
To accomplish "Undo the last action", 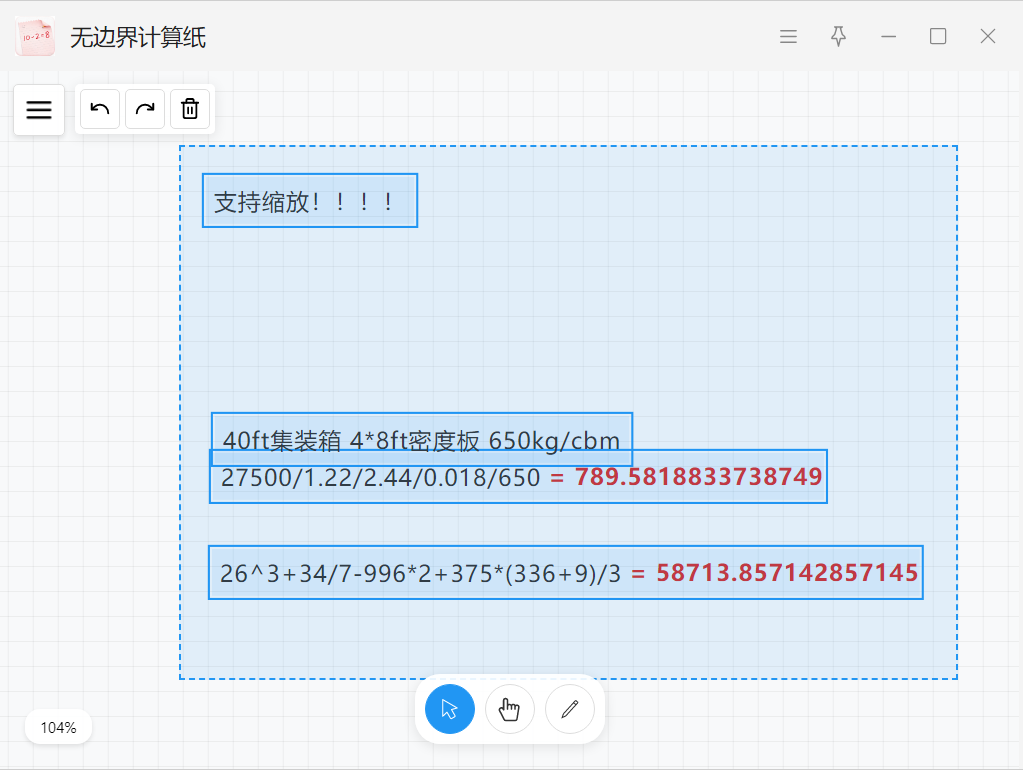I will coord(100,109).
